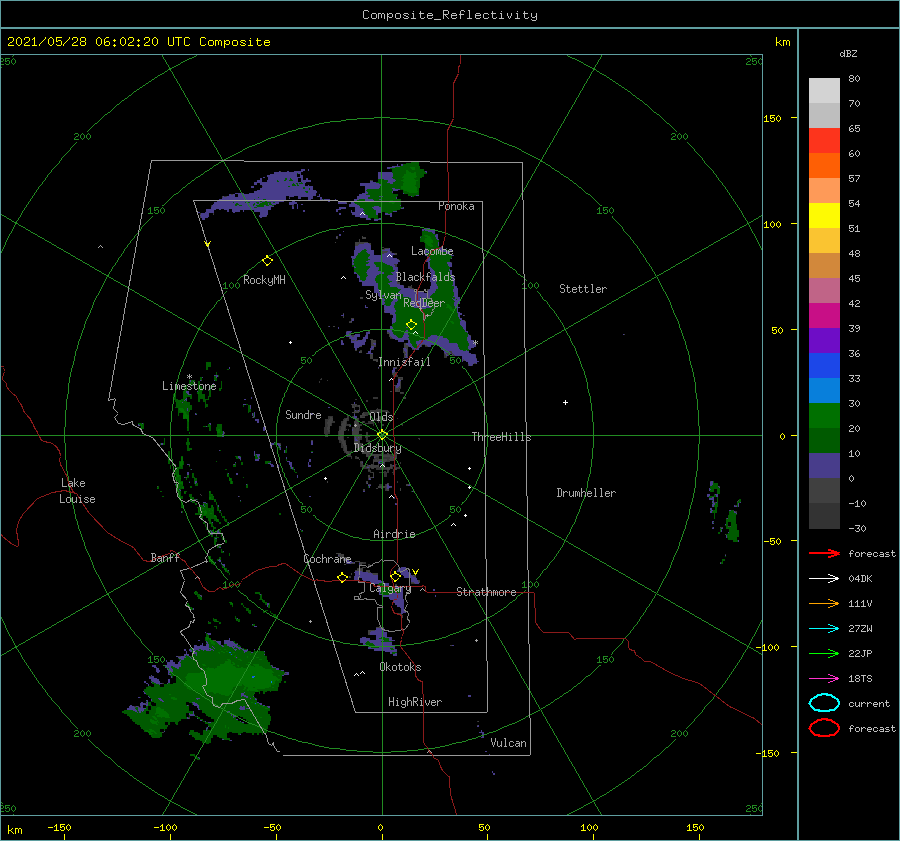This screenshot has width=900, height=841.
Task: Click the Airdrie city label
Action: click(x=394, y=534)
